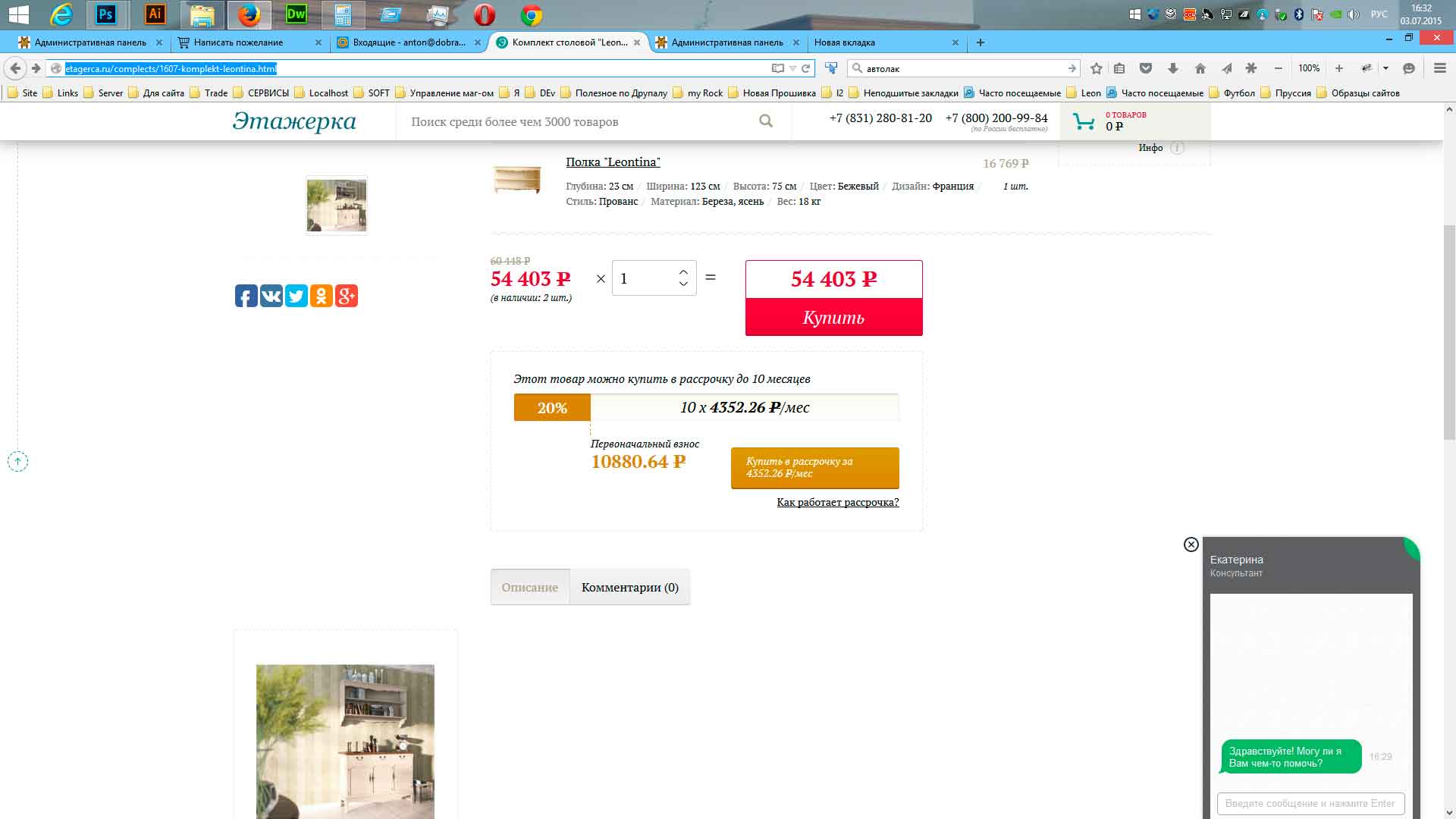Share page via Twitter icon
Screen dimensions: 1456x819
tap(296, 296)
